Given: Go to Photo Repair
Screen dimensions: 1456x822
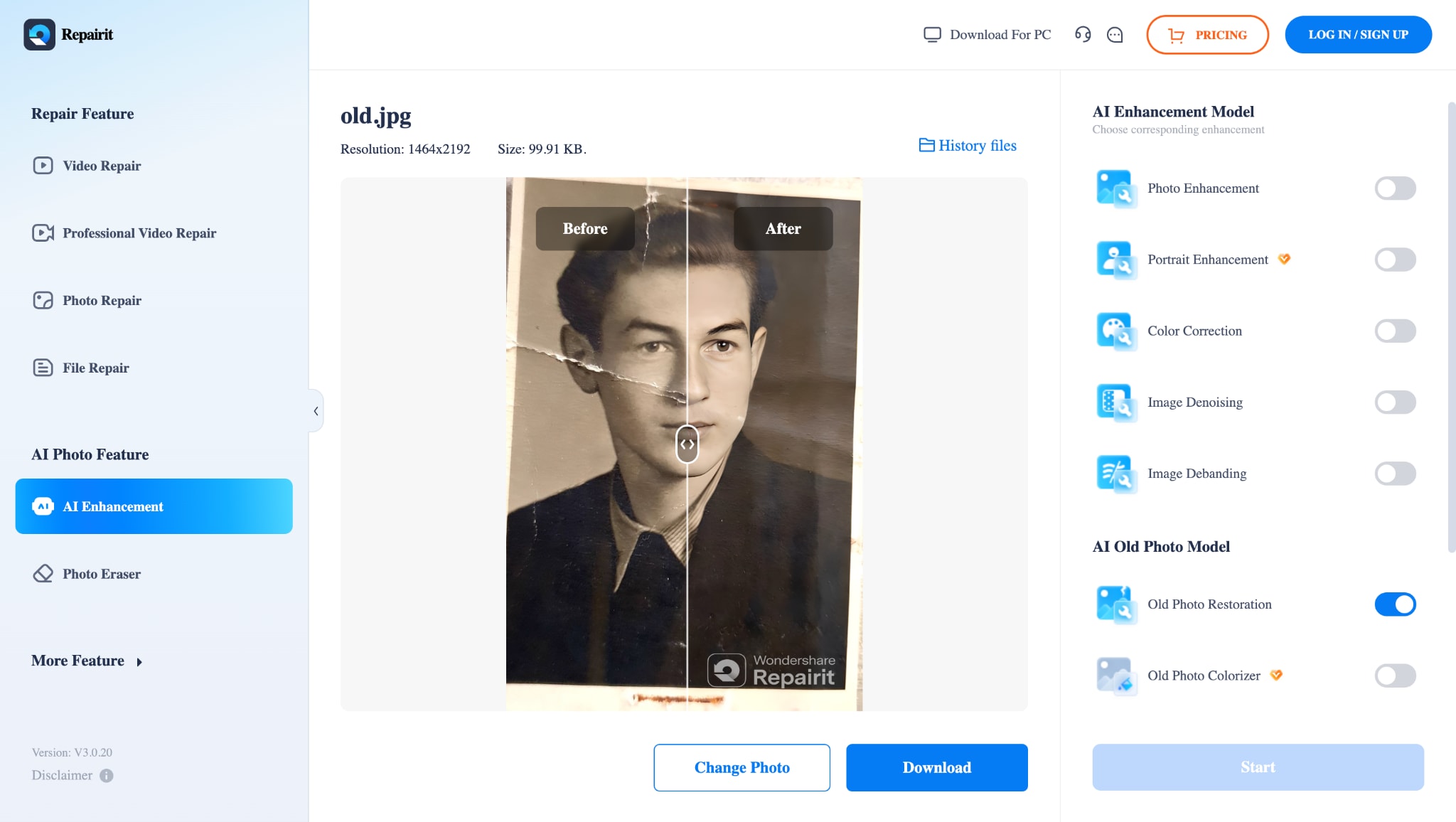Looking at the screenshot, I should point(154,300).
